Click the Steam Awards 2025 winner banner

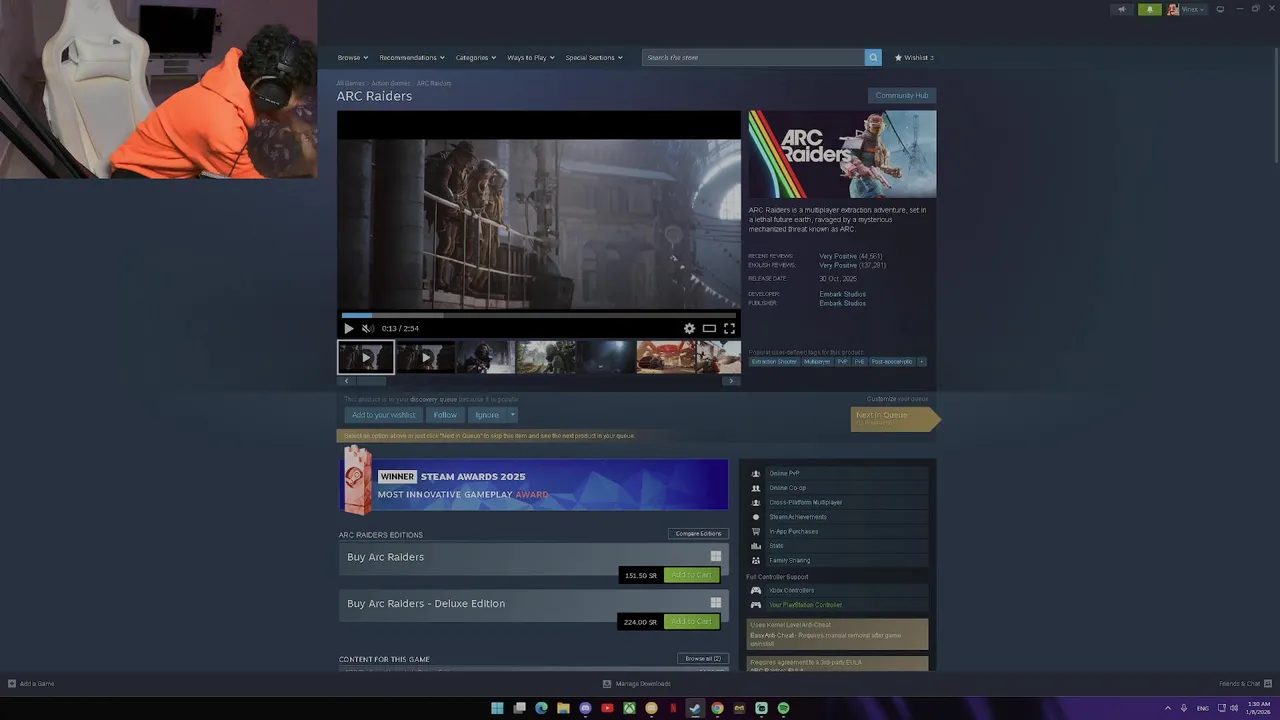[534, 485]
